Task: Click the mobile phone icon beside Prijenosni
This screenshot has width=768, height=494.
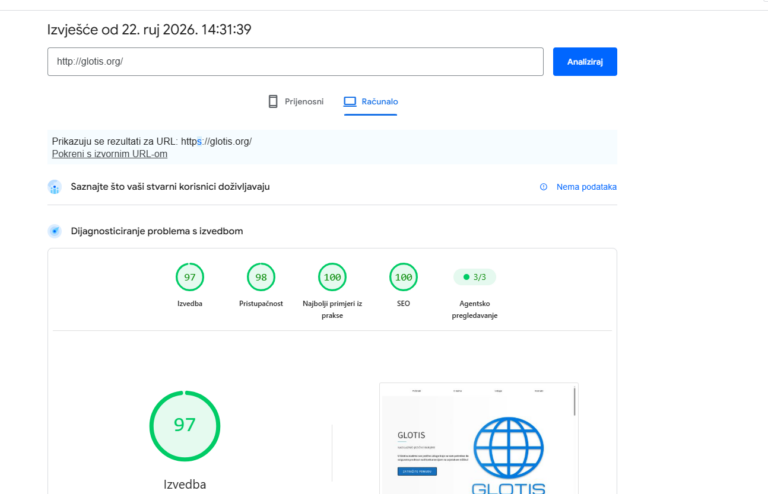Action: [x=273, y=101]
